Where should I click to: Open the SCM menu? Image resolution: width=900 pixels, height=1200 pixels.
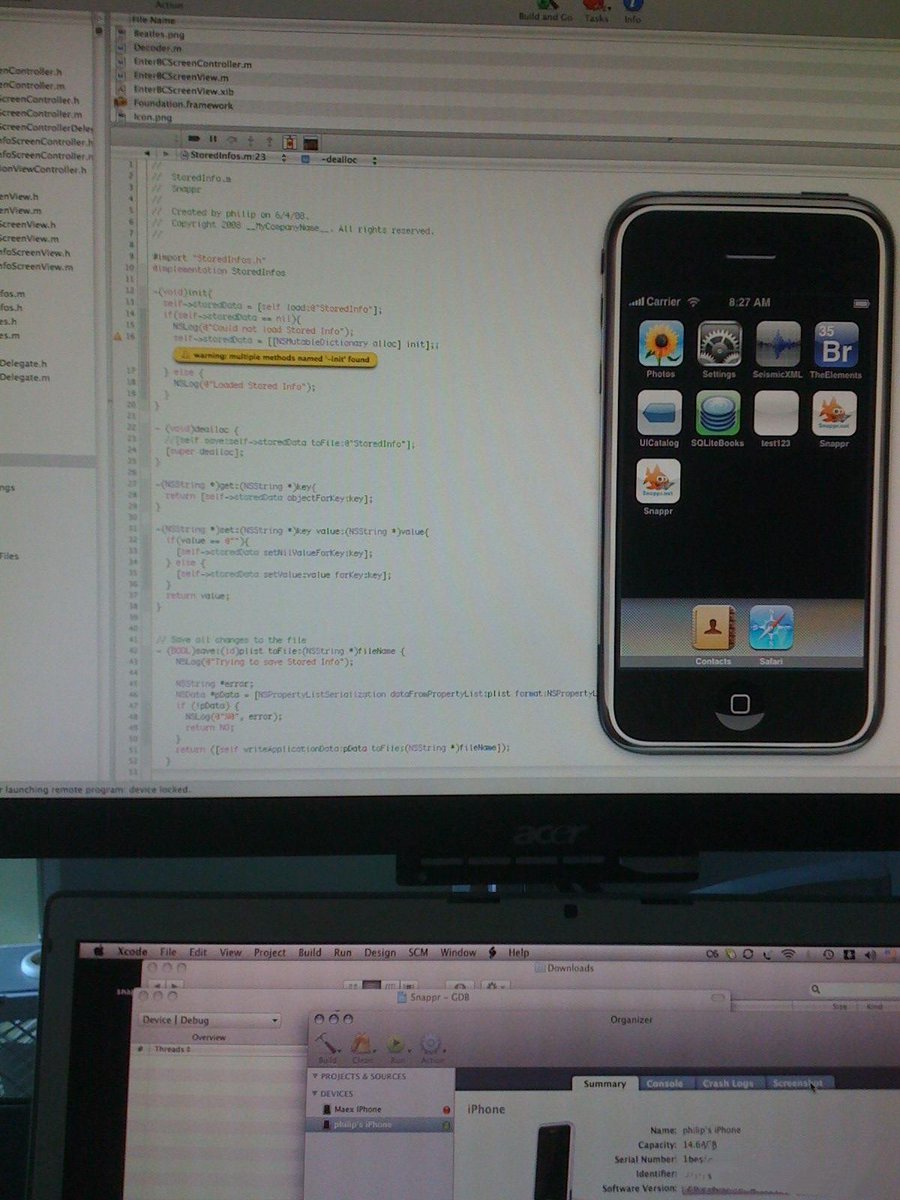418,952
